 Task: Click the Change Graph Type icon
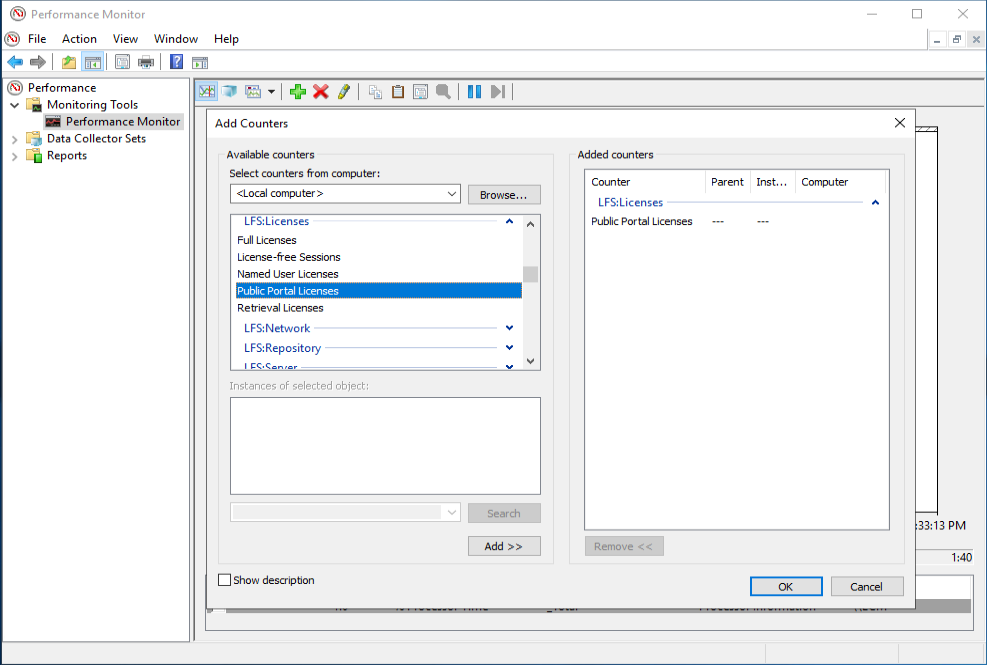(x=253, y=92)
